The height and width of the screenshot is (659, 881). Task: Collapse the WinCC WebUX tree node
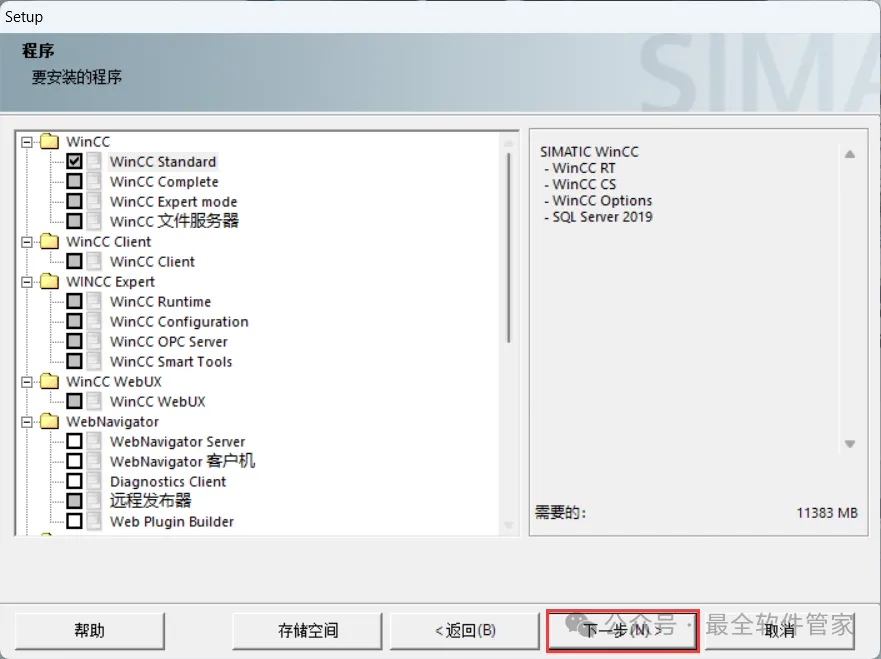[26, 382]
